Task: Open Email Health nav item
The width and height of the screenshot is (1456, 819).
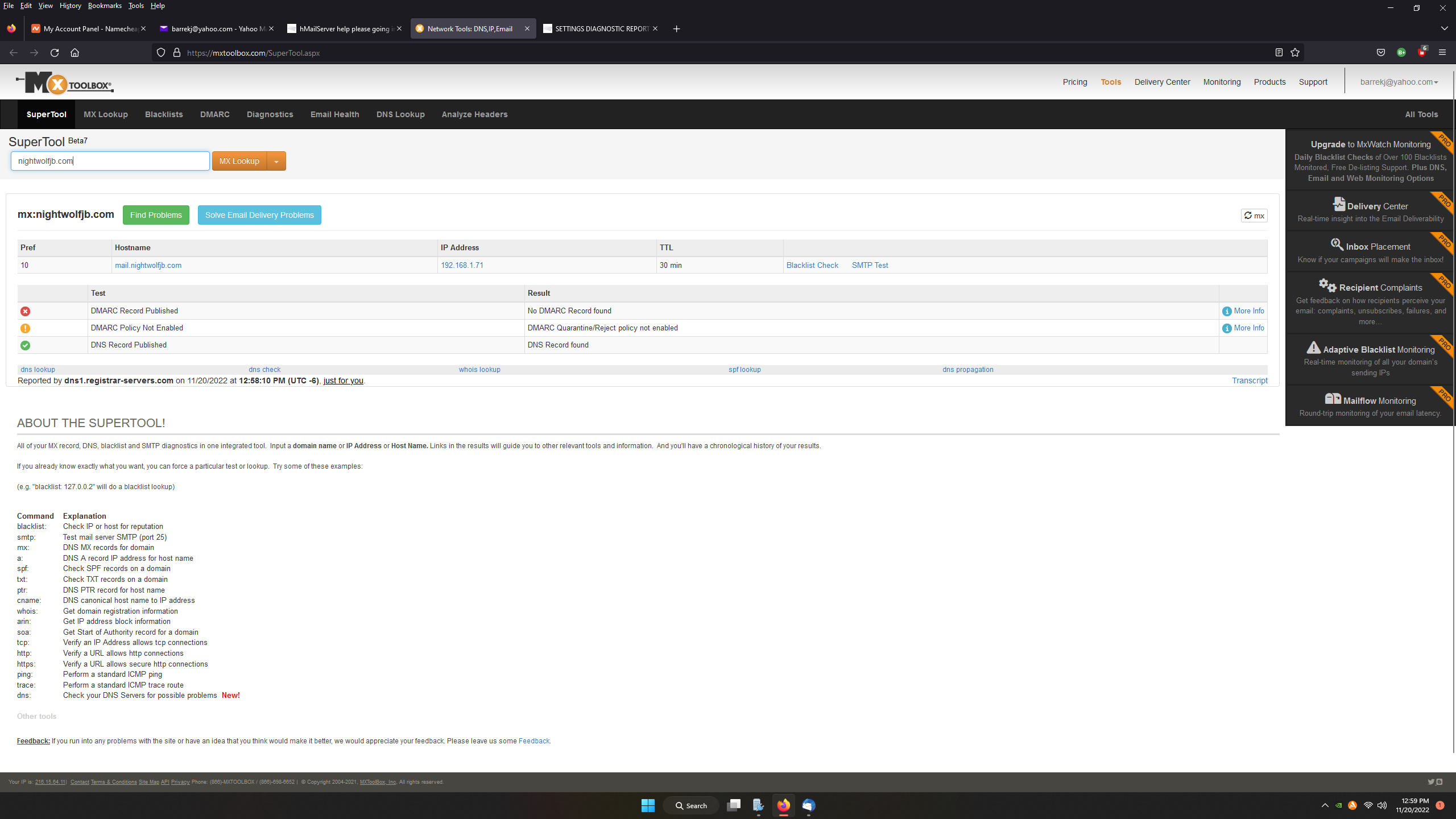Action: [x=335, y=114]
